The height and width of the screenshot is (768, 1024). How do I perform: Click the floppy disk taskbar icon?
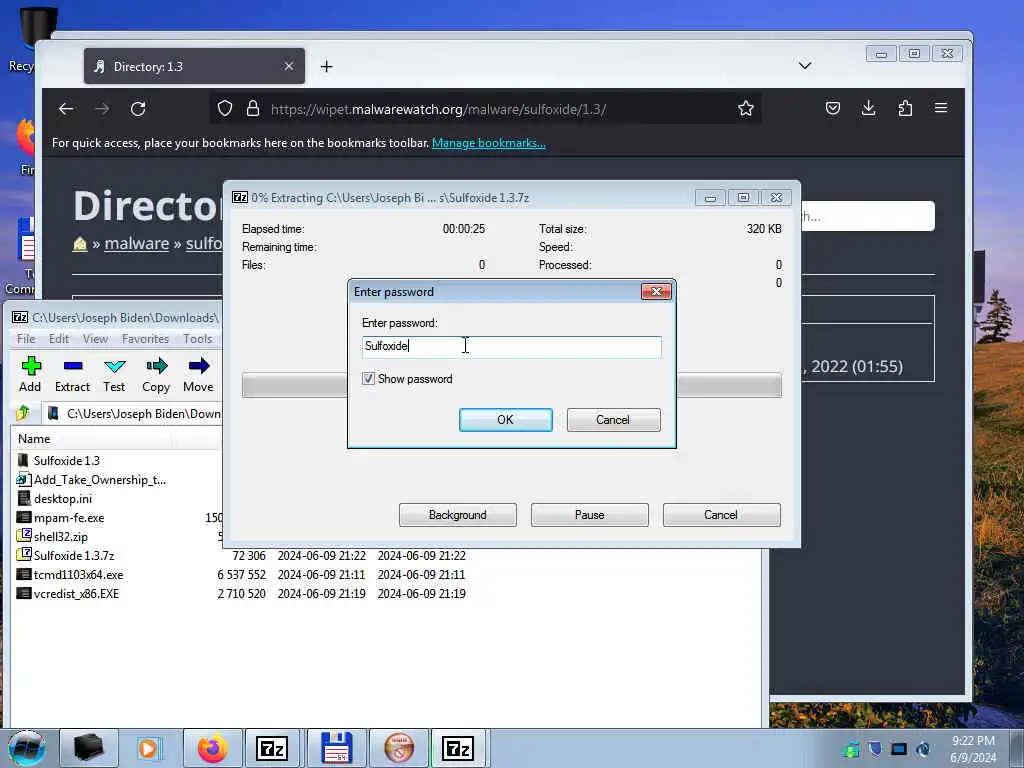tap(336, 748)
